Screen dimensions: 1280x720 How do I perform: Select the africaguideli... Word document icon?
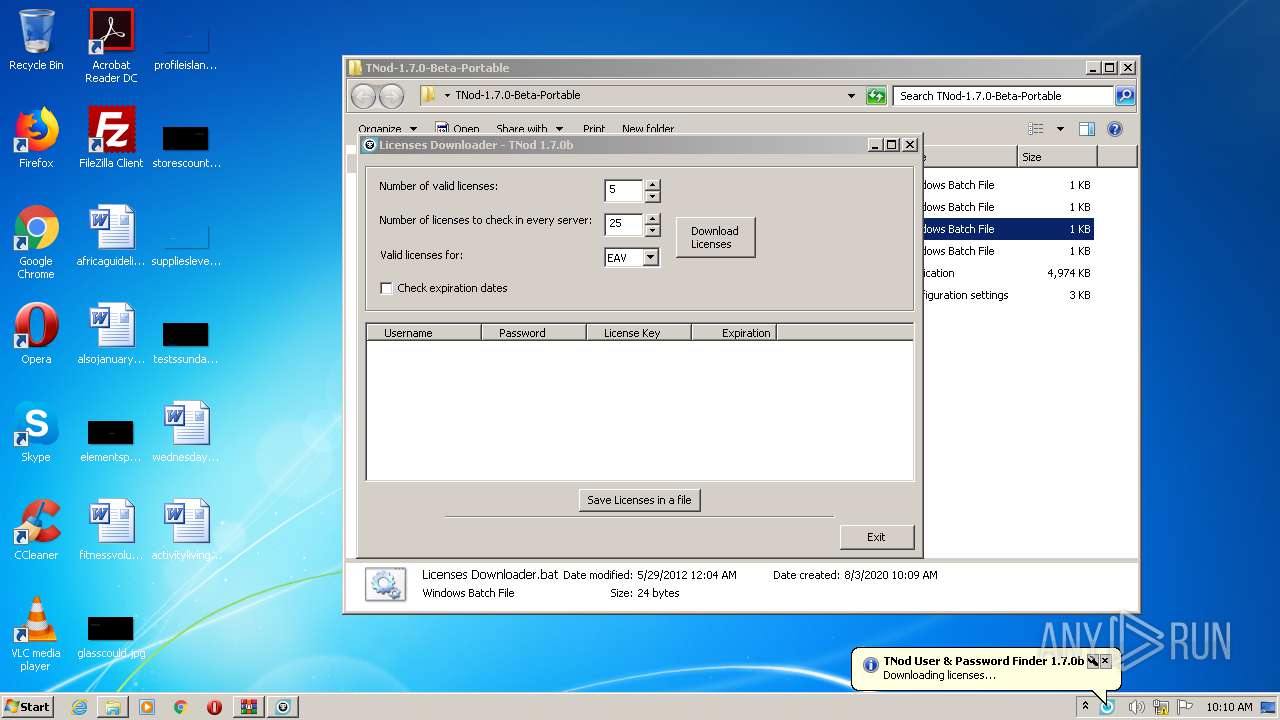click(111, 236)
